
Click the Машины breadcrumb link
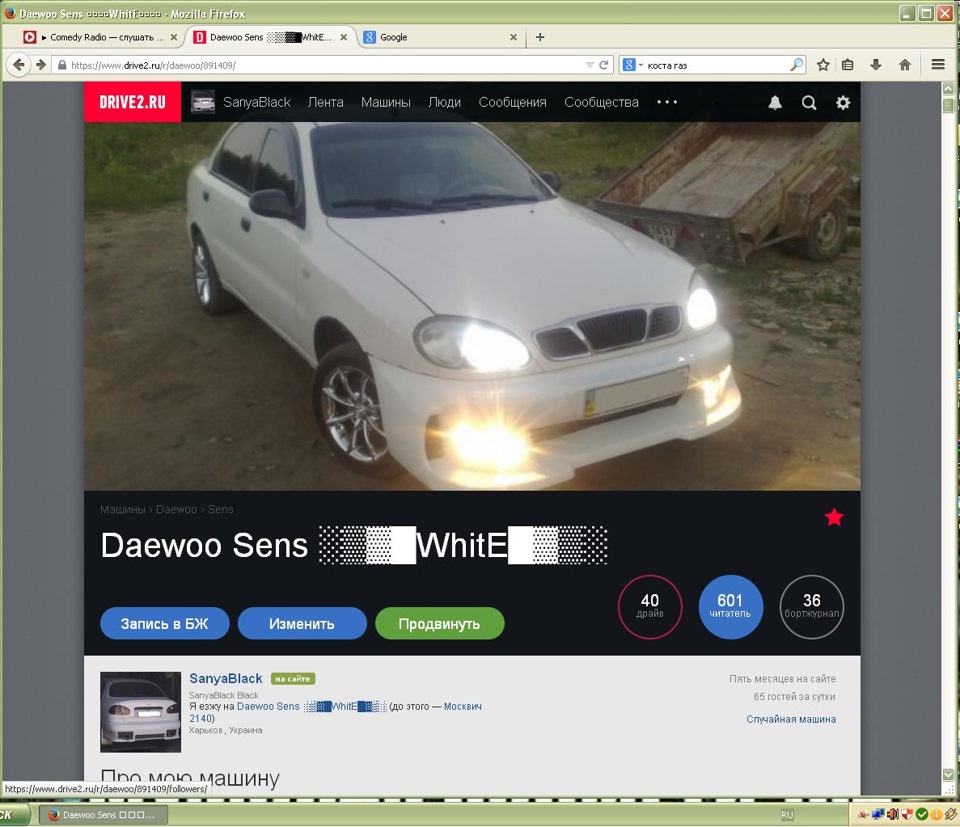[x=122, y=509]
